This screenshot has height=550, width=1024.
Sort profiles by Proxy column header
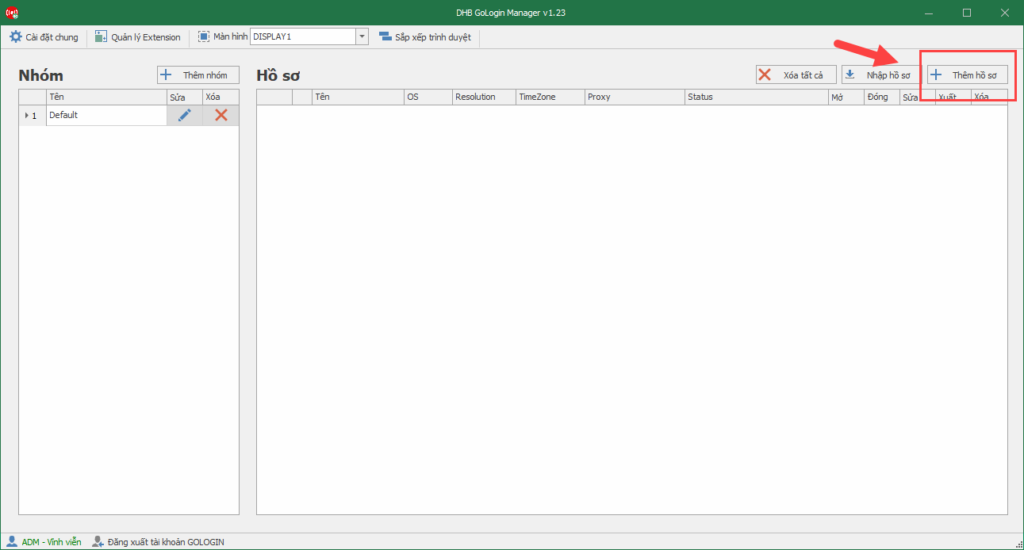click(633, 97)
